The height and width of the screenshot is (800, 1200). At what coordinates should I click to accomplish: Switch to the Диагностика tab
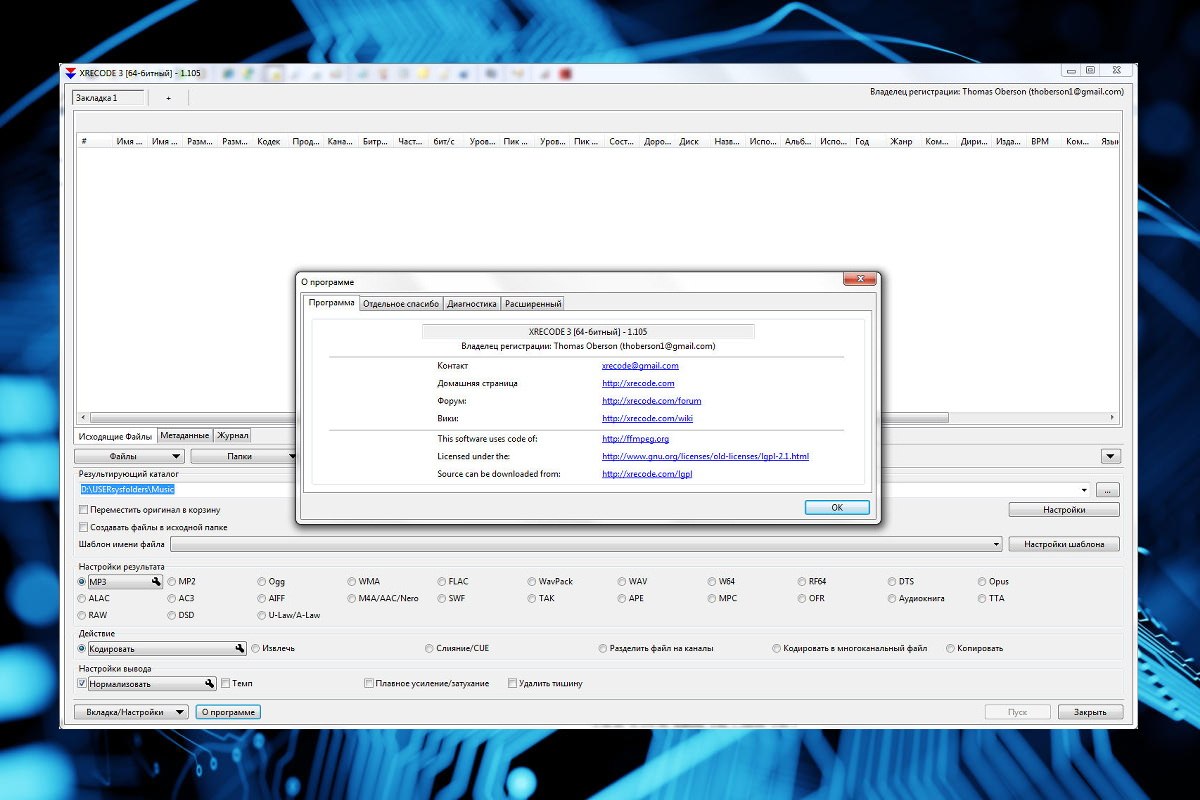[x=471, y=304]
